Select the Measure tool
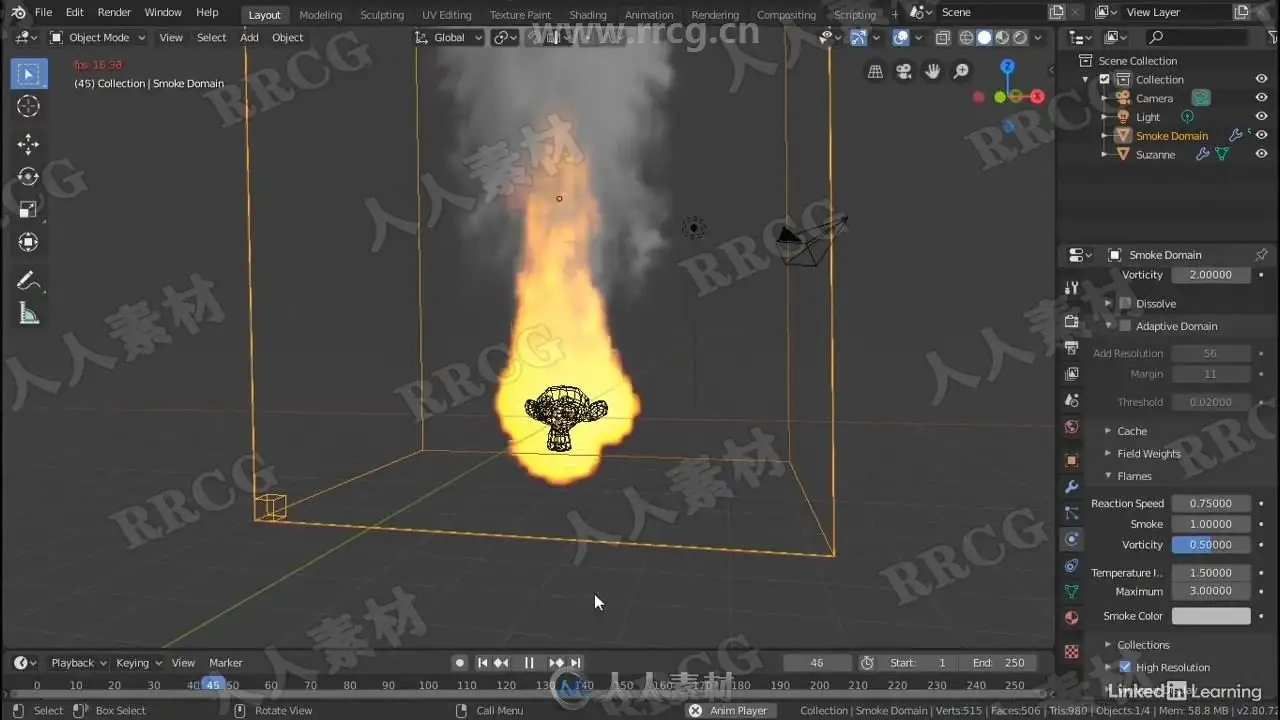This screenshot has height=720, width=1280. click(29, 314)
